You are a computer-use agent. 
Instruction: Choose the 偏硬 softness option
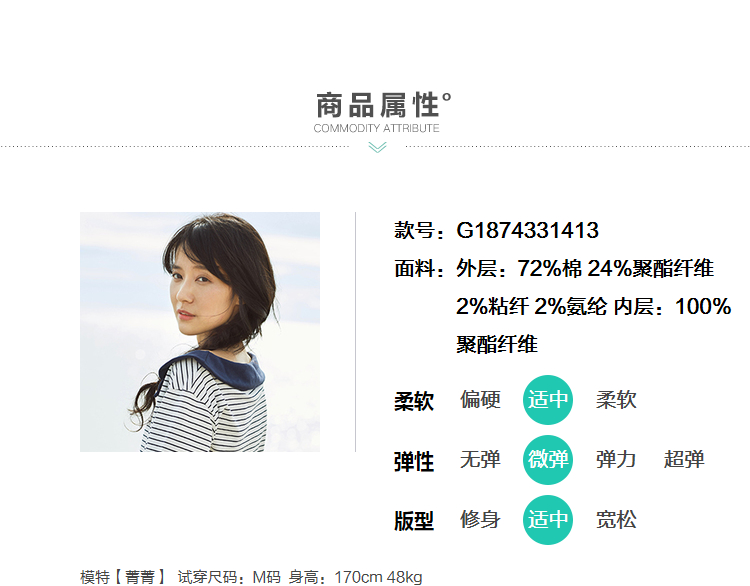[480, 399]
